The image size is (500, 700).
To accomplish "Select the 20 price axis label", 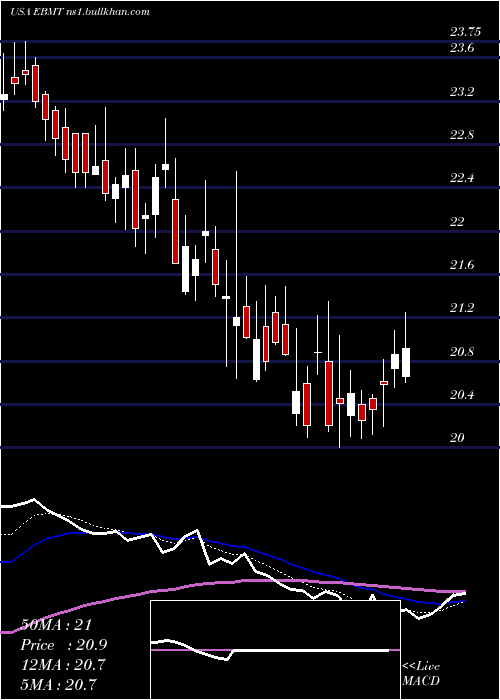I will coord(457,438).
